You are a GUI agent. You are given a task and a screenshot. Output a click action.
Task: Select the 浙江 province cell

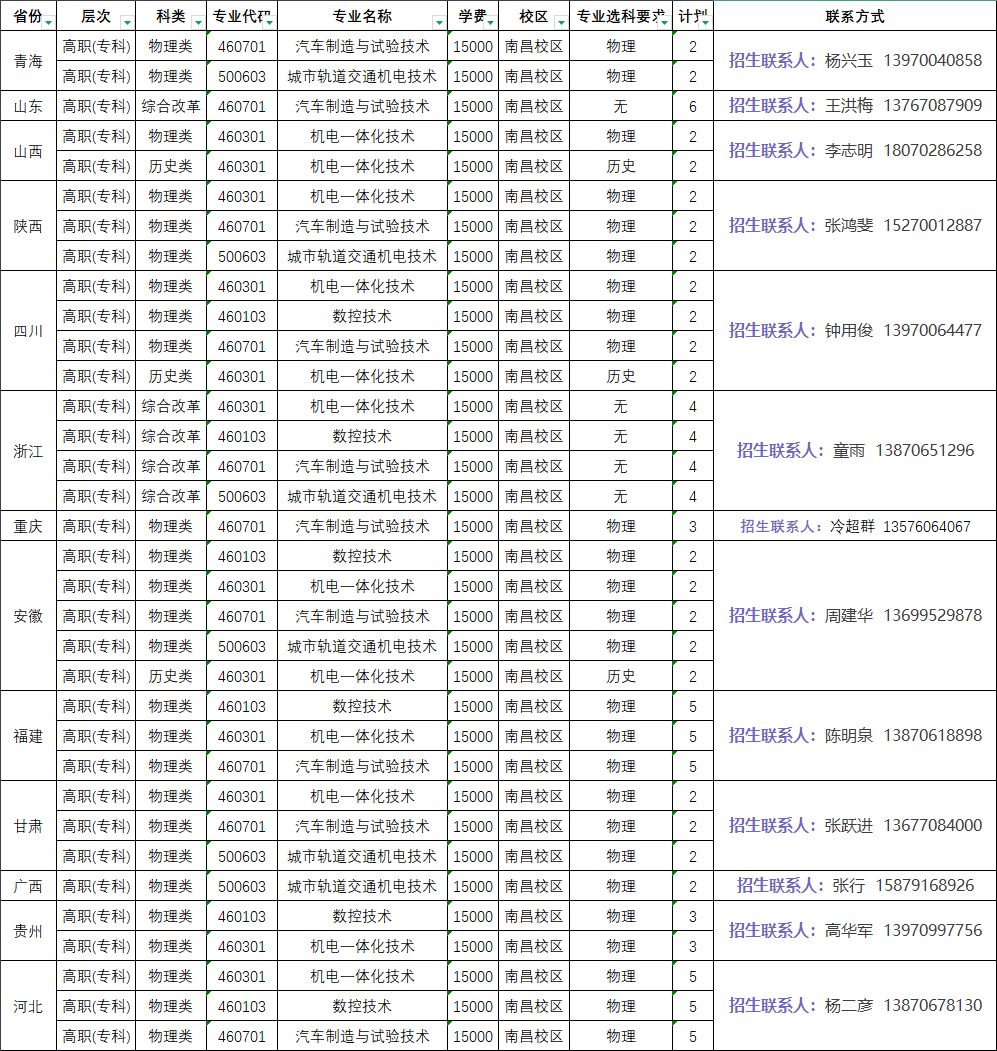click(x=27, y=450)
